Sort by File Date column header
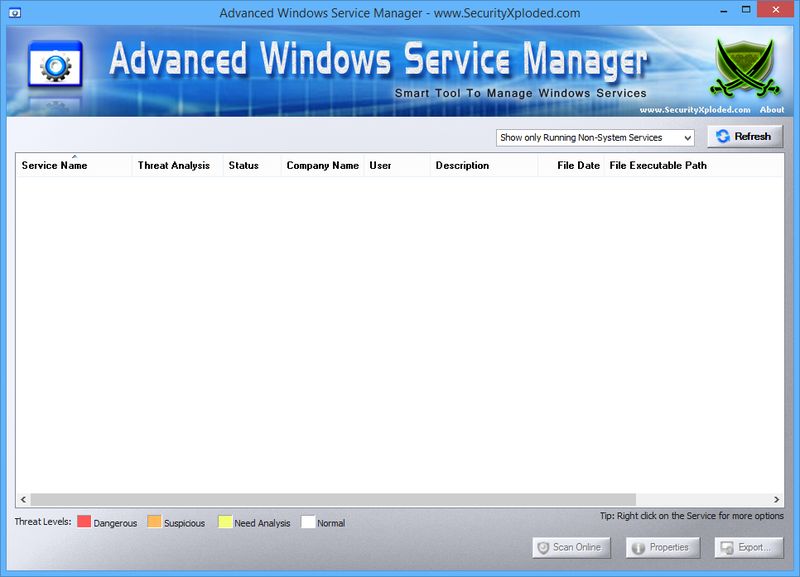 [x=571, y=165]
